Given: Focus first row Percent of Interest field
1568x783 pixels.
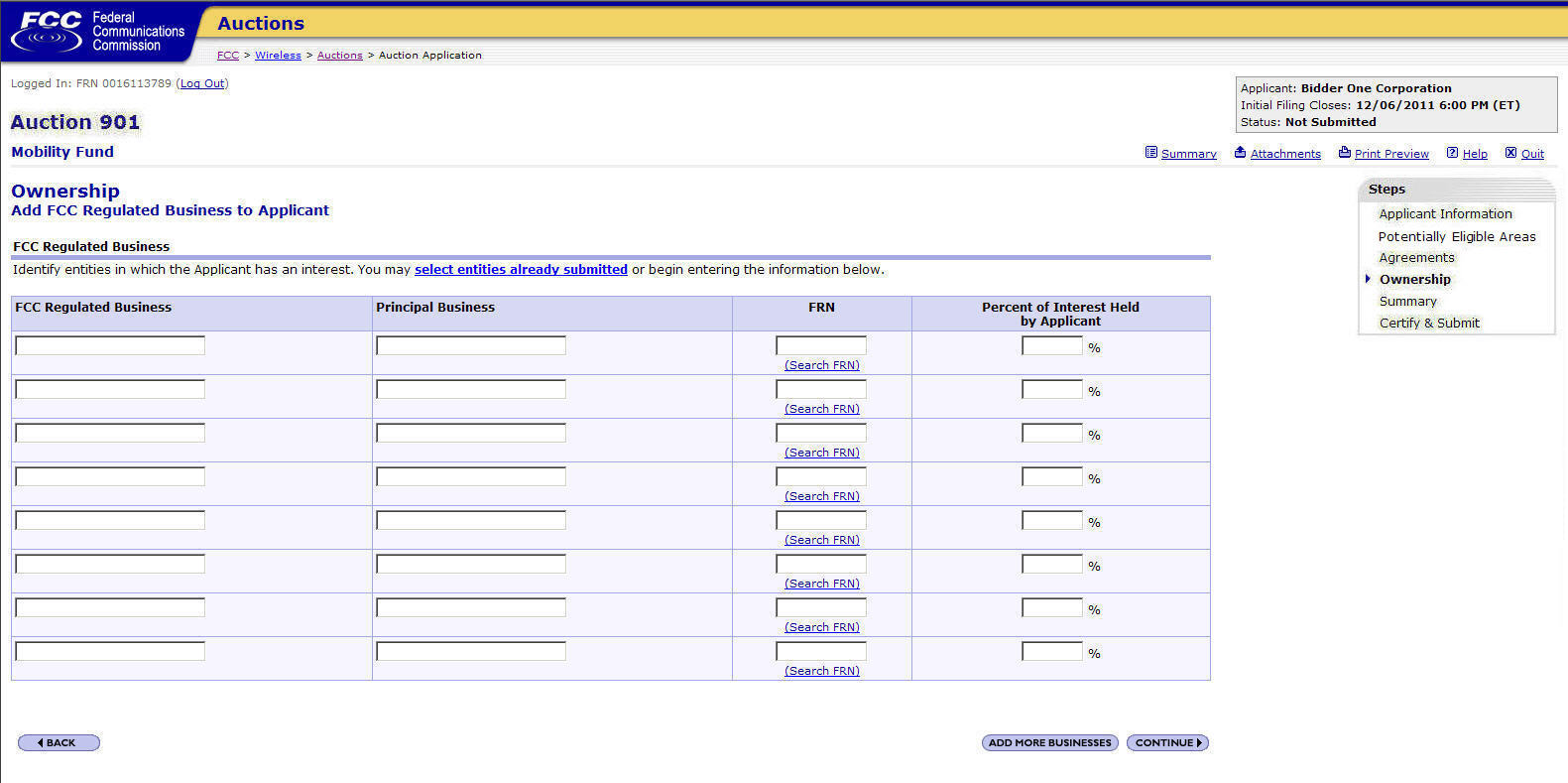Looking at the screenshot, I should click(1052, 345).
